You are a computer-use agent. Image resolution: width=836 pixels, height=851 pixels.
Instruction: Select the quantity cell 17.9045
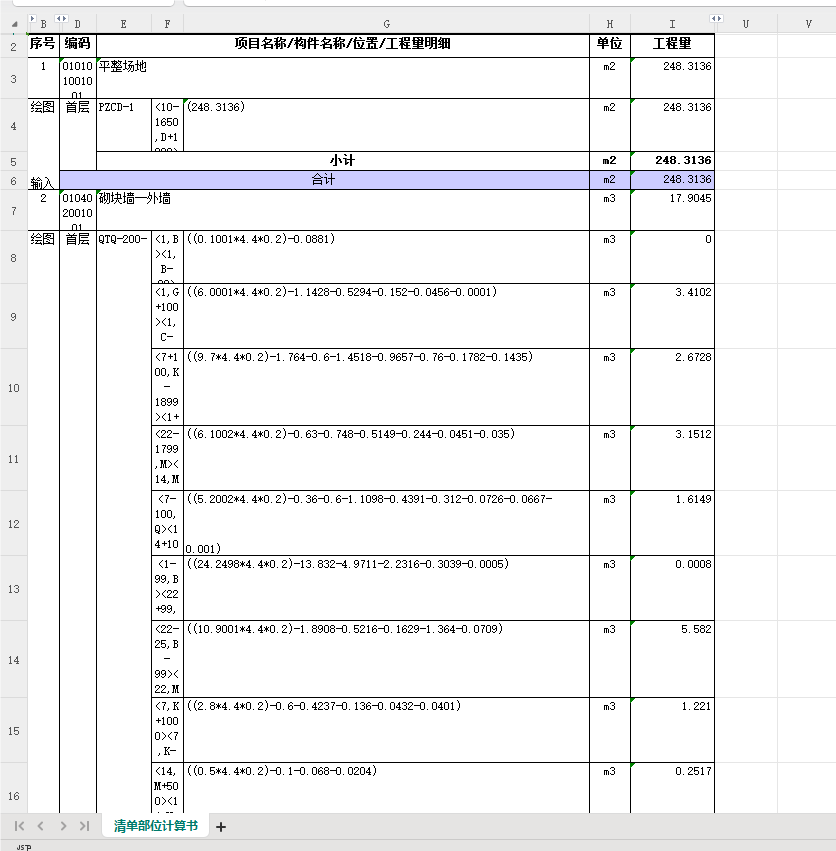click(672, 210)
